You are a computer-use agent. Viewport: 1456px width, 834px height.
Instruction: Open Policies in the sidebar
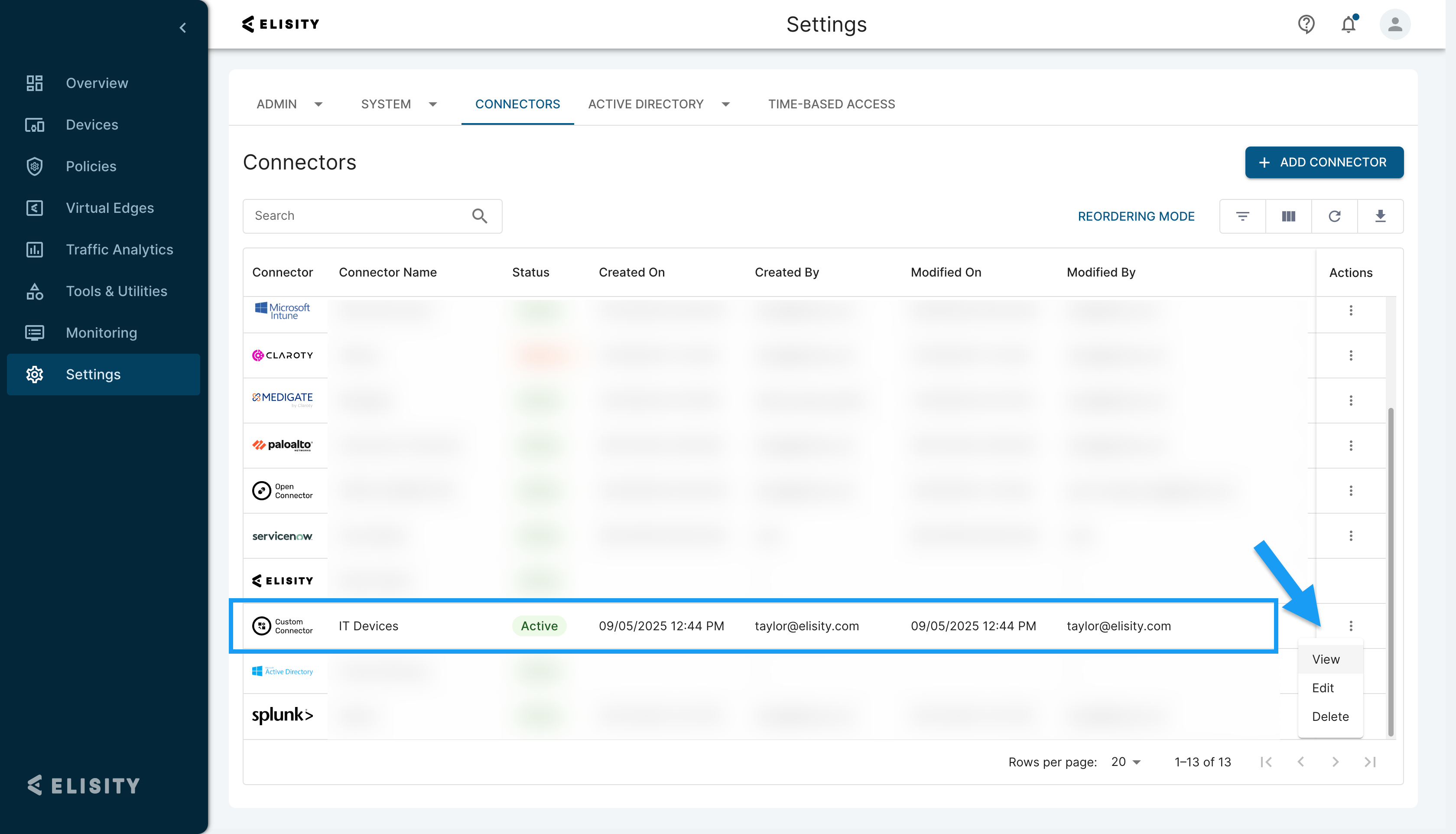[104, 166]
